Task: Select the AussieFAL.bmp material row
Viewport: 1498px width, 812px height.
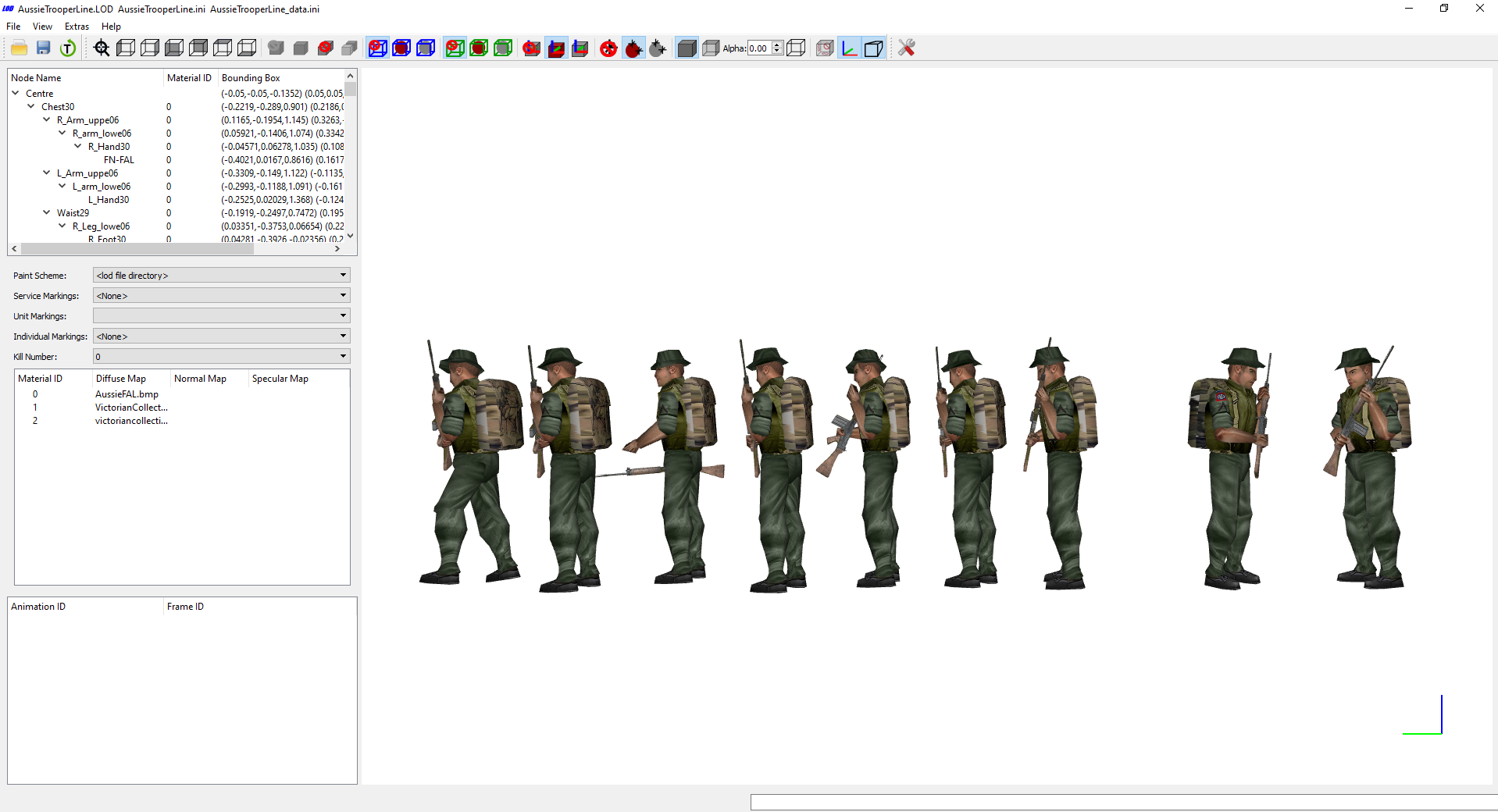Action: point(182,394)
